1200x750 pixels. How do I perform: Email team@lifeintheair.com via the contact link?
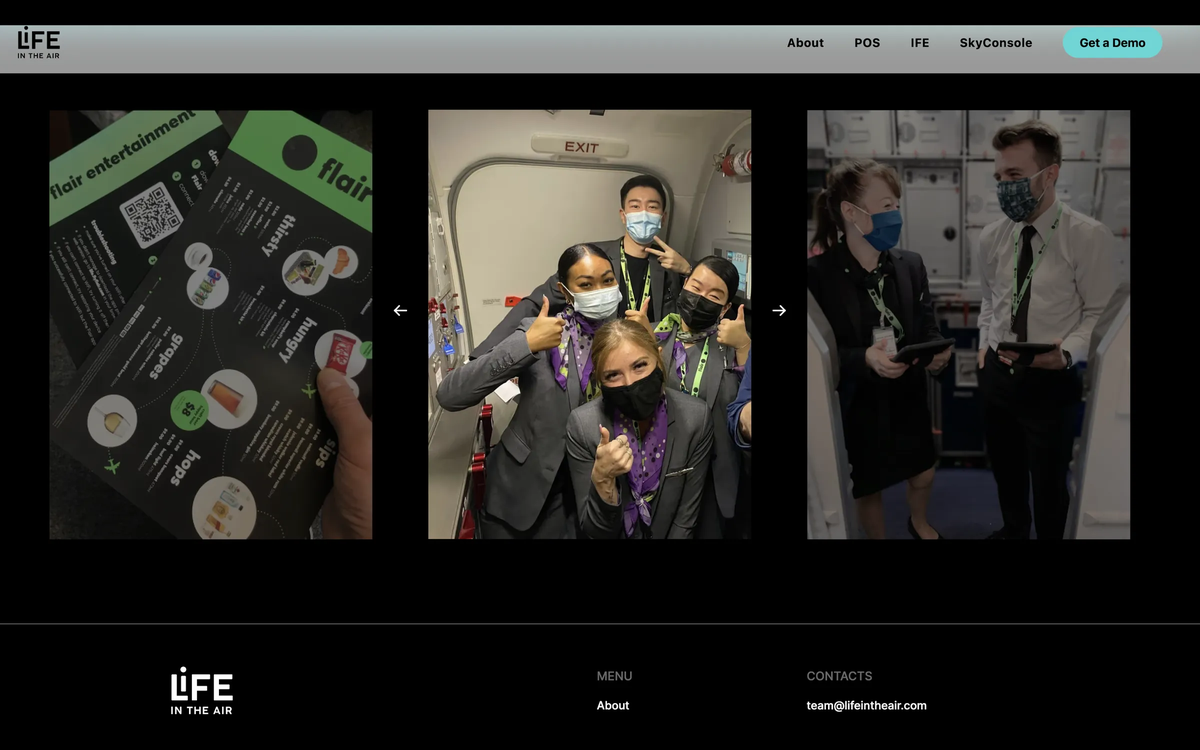coord(866,705)
